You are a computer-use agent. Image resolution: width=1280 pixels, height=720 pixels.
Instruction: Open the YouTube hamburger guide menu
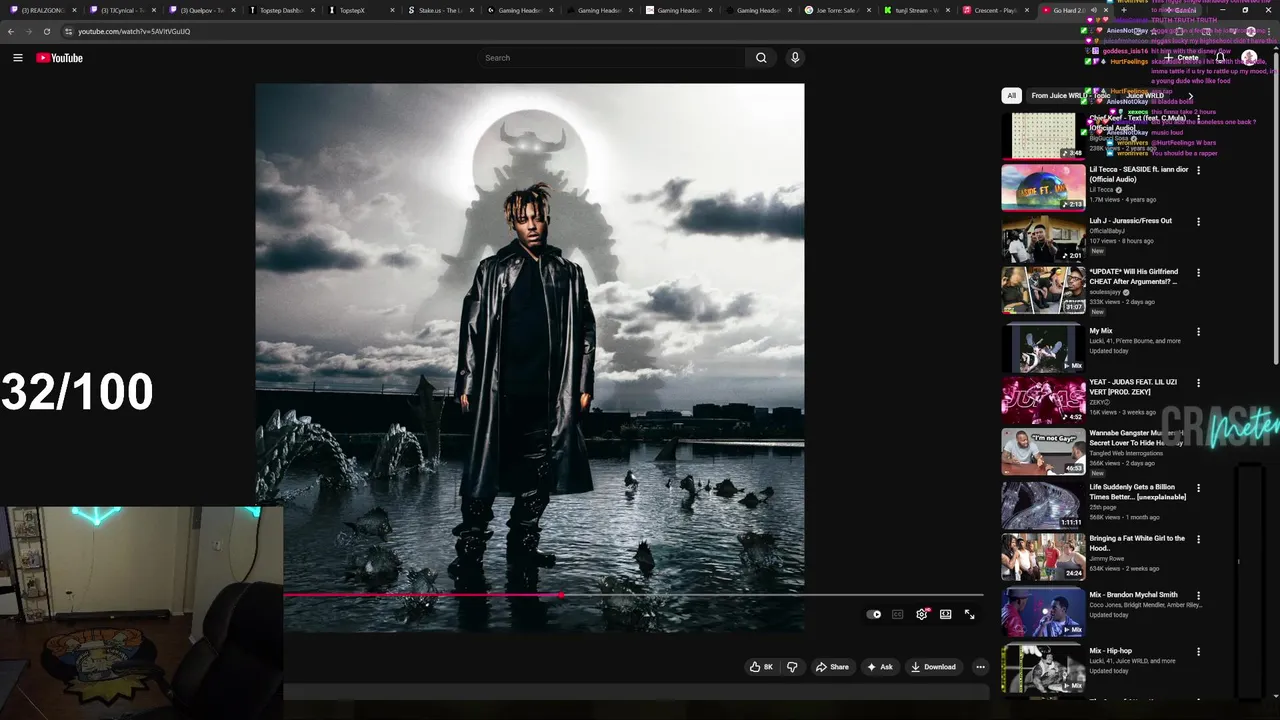point(18,58)
